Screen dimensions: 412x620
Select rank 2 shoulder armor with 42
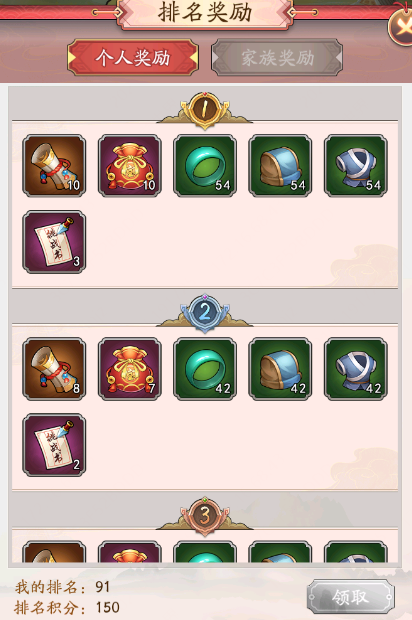(280, 369)
